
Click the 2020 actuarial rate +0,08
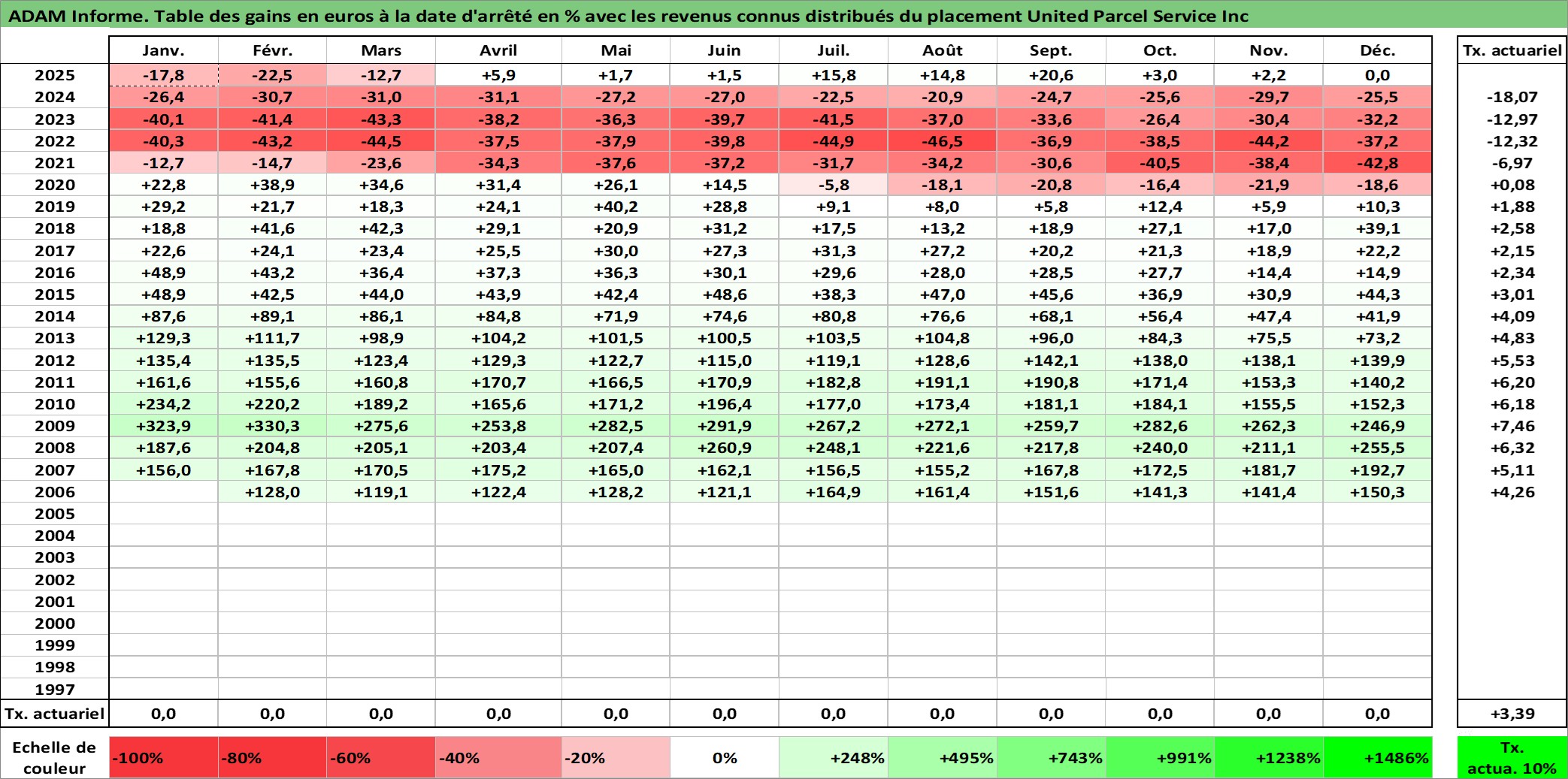coord(1512,185)
